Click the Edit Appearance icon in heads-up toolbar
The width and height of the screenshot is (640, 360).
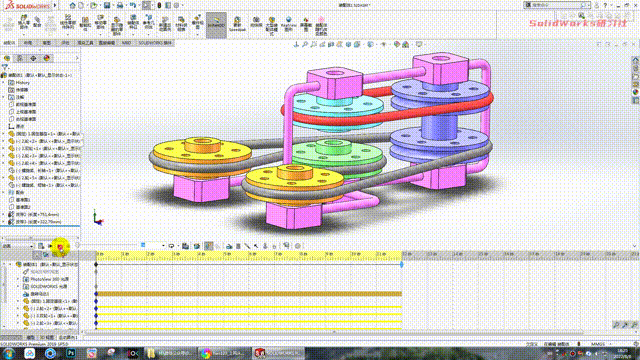click(397, 44)
